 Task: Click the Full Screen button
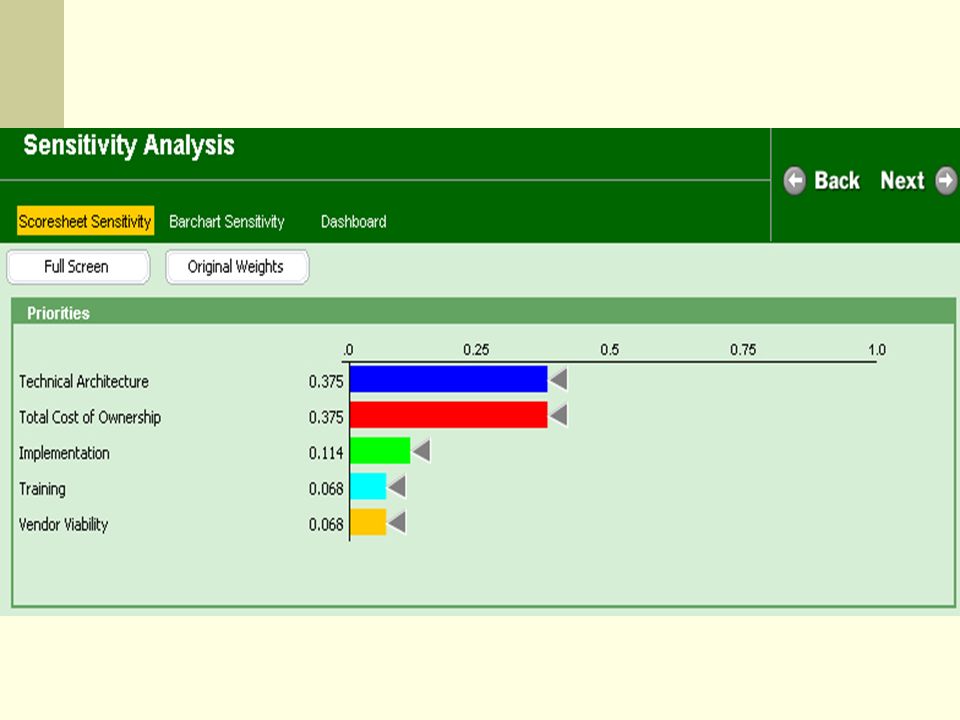click(78, 267)
